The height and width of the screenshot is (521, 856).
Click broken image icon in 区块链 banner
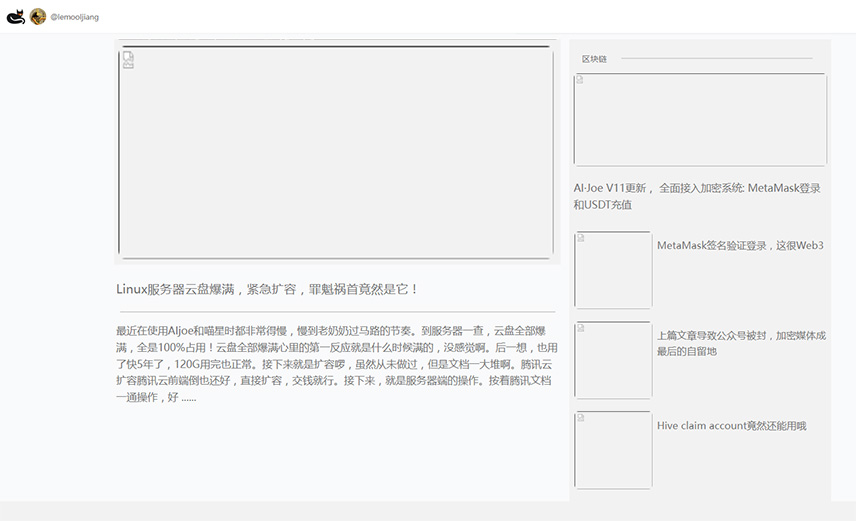pos(581,80)
